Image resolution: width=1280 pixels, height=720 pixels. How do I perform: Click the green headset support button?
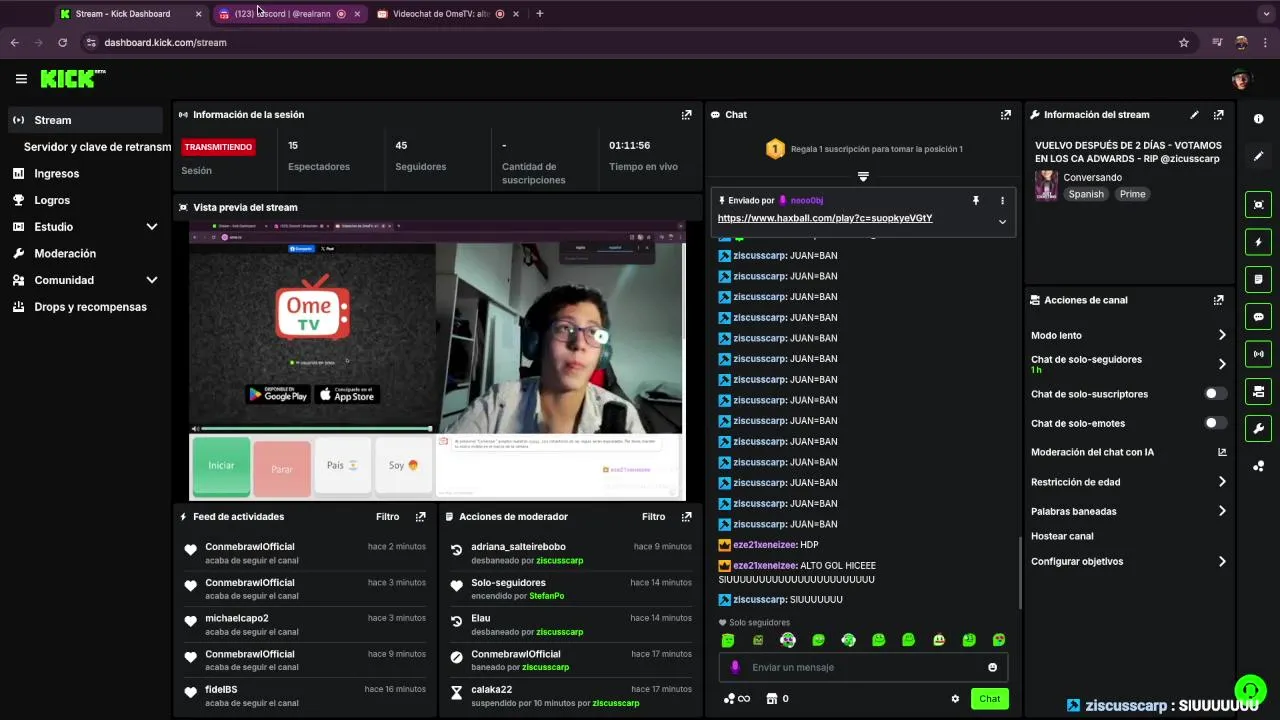(x=1250, y=690)
